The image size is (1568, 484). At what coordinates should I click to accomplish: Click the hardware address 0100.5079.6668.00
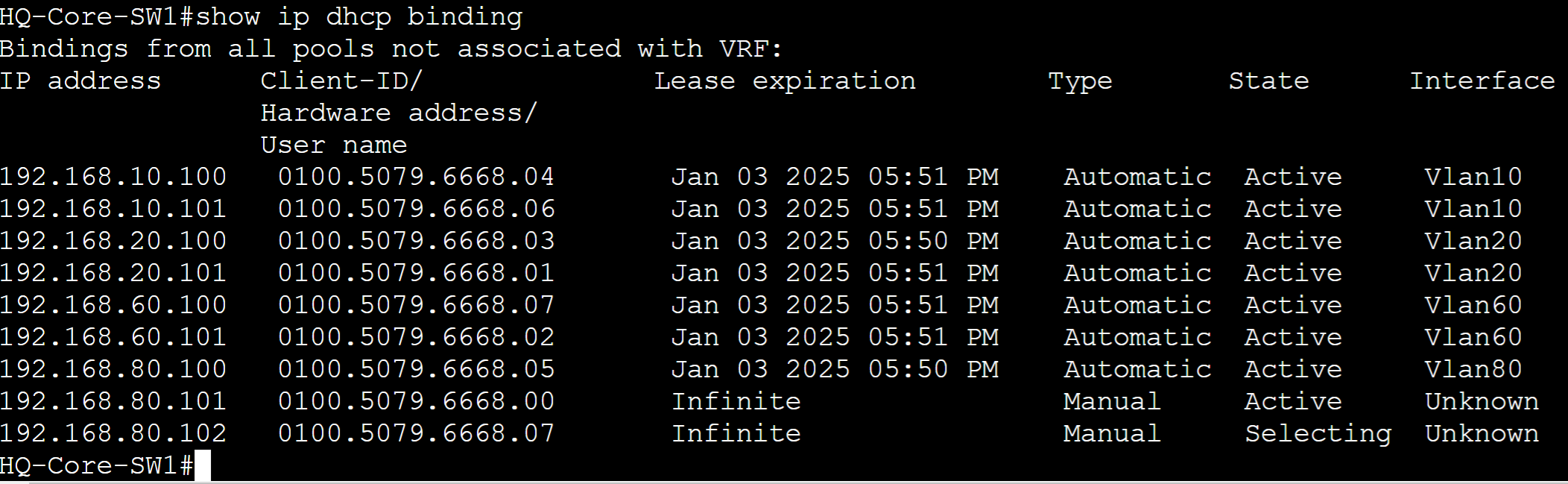coord(416,401)
